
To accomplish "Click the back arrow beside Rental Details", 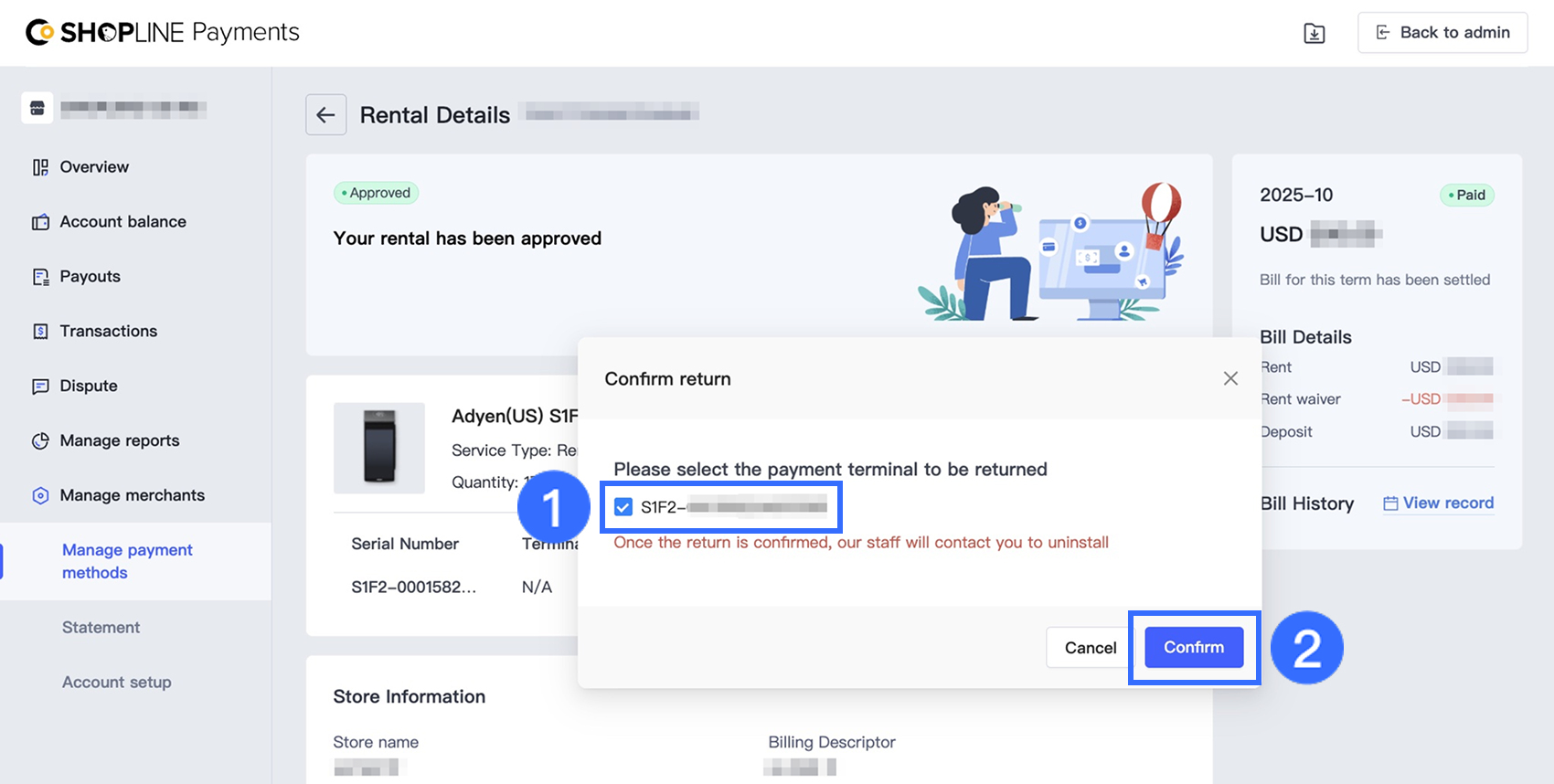I will pos(325,115).
